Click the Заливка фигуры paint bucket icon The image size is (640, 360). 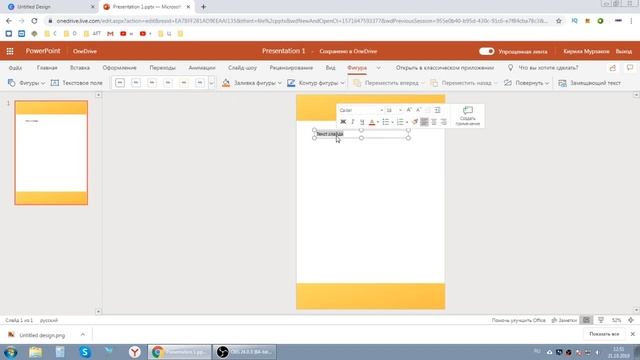(226, 83)
